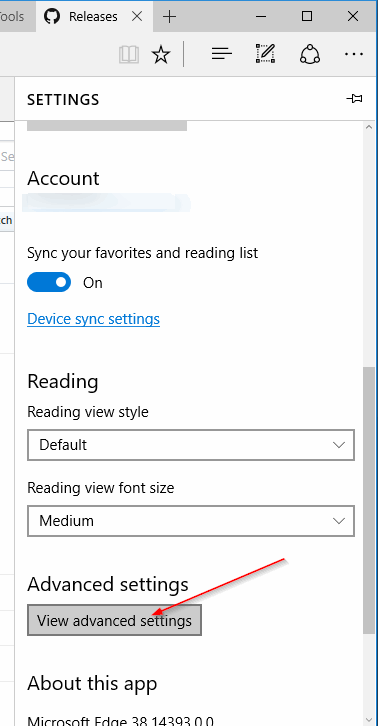Add page to favorites with star icon

pos(161,55)
